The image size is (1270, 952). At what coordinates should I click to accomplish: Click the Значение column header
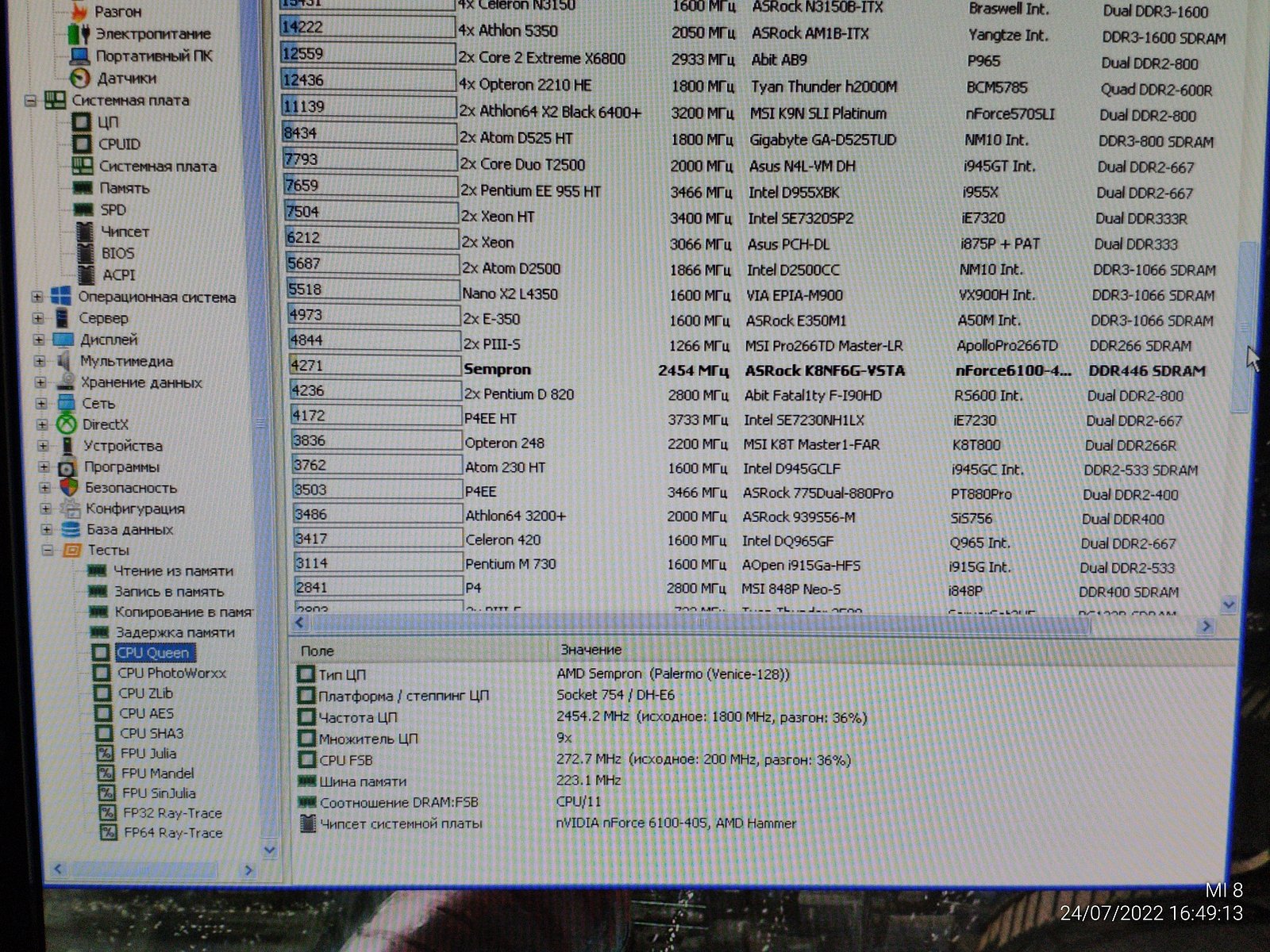(x=591, y=650)
